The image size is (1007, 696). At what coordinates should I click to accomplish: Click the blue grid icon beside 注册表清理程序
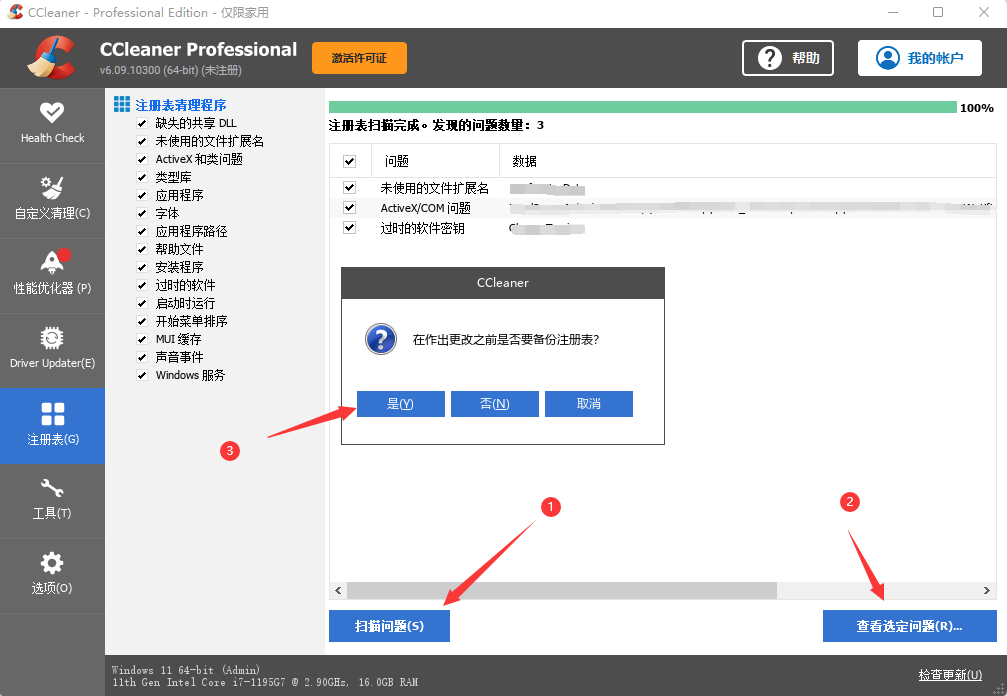[121, 104]
